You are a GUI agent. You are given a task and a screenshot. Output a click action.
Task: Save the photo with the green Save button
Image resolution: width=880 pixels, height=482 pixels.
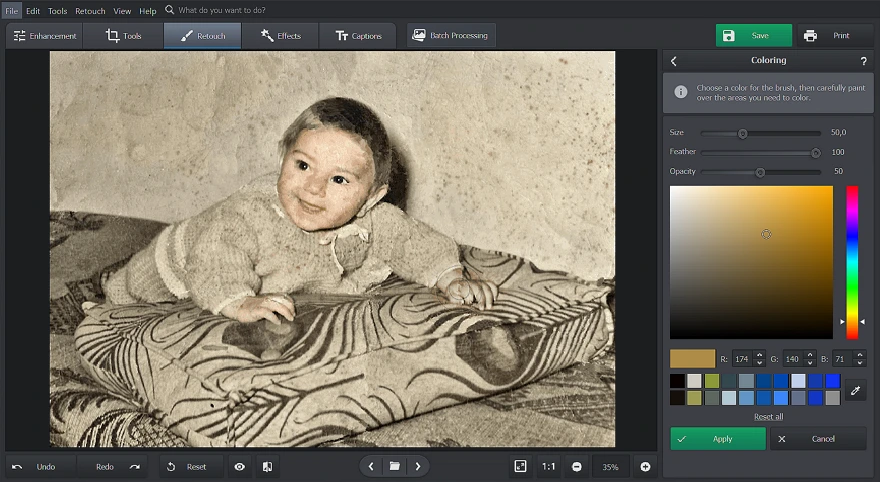point(754,35)
